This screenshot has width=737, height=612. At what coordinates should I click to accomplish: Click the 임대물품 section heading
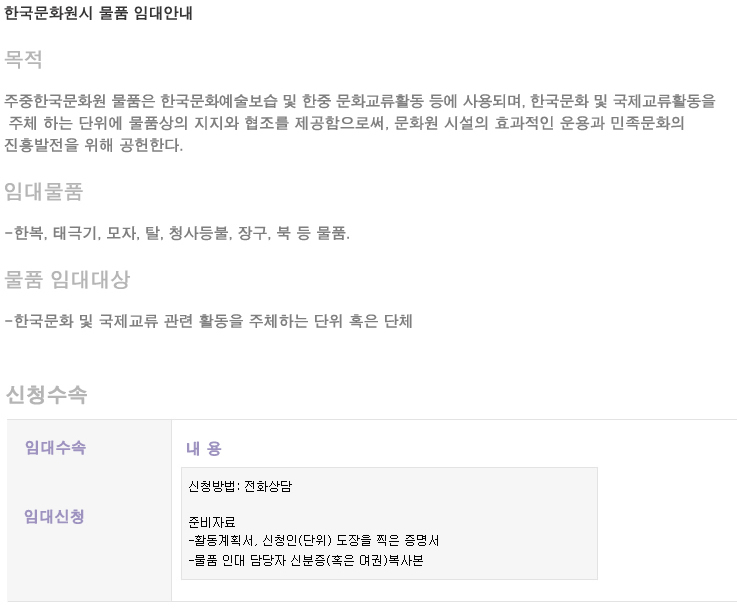(x=44, y=192)
